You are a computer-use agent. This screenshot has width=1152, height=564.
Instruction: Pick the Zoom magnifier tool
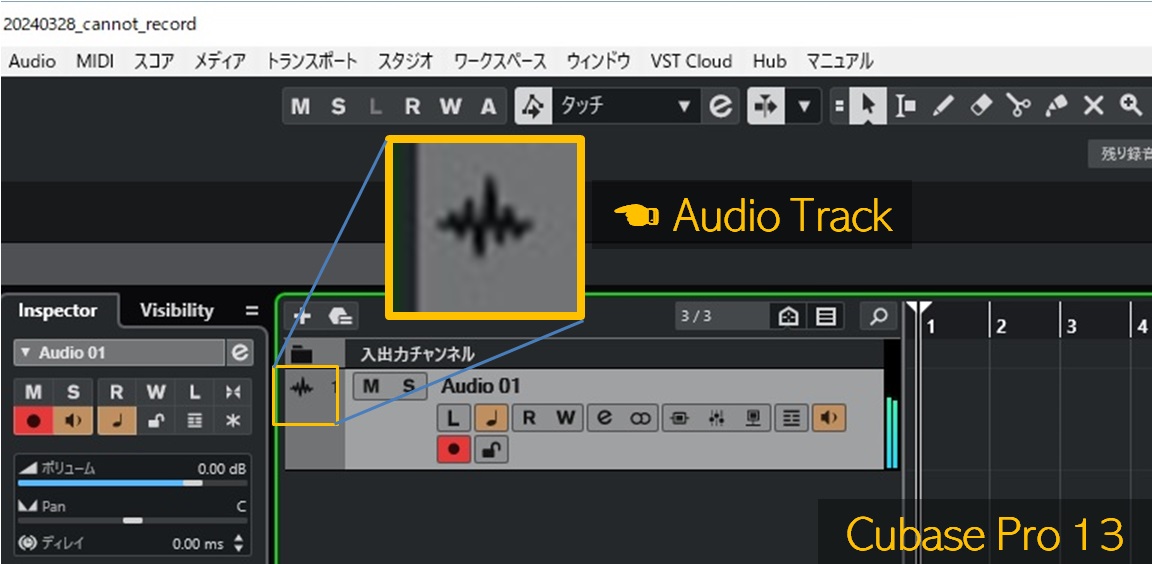pyautogui.click(x=1131, y=106)
